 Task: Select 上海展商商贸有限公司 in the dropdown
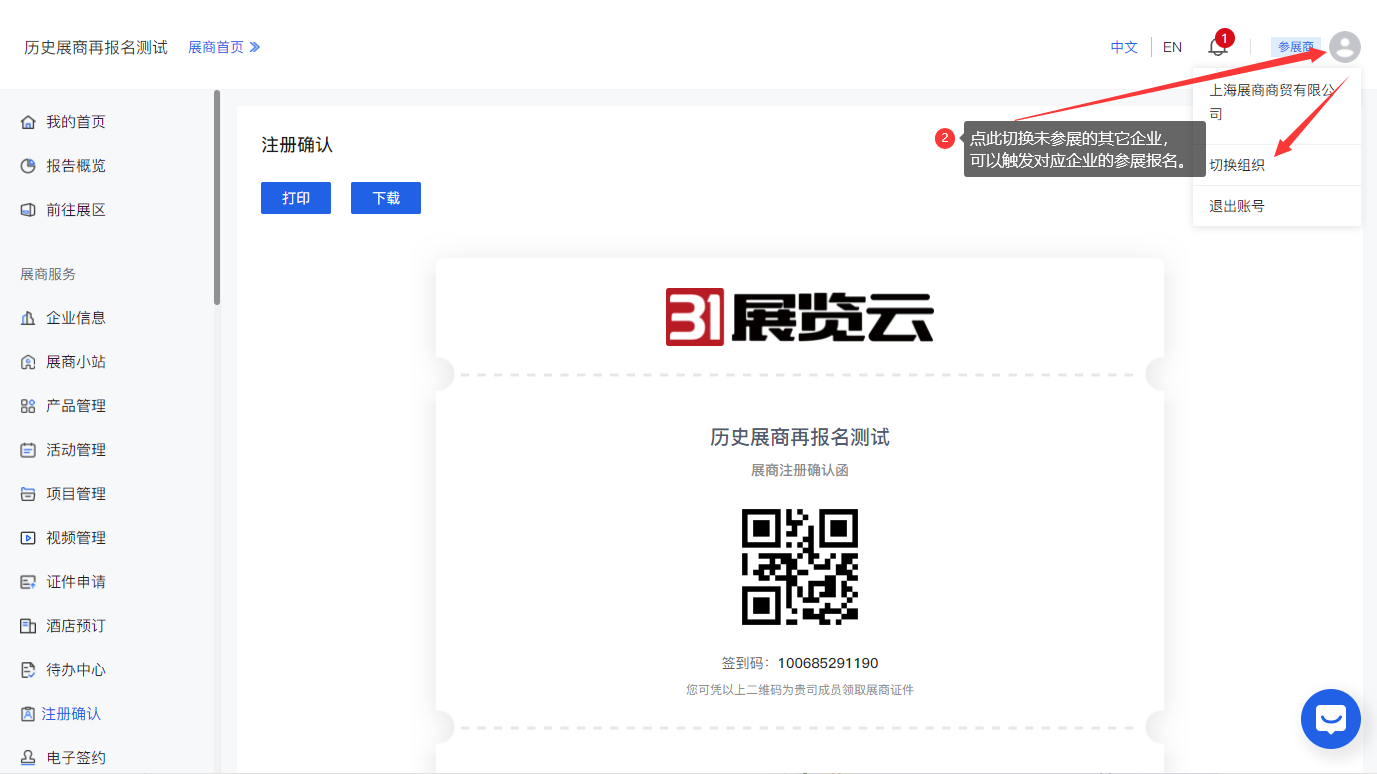[1272, 101]
